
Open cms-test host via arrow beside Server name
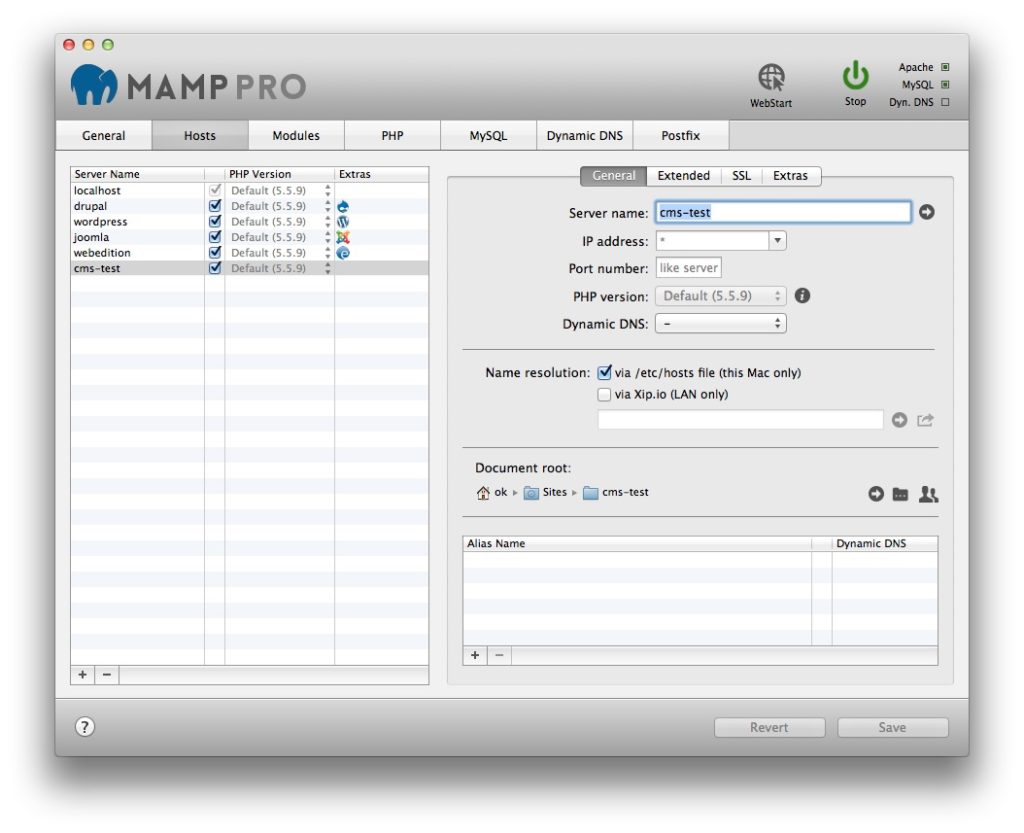[927, 212]
